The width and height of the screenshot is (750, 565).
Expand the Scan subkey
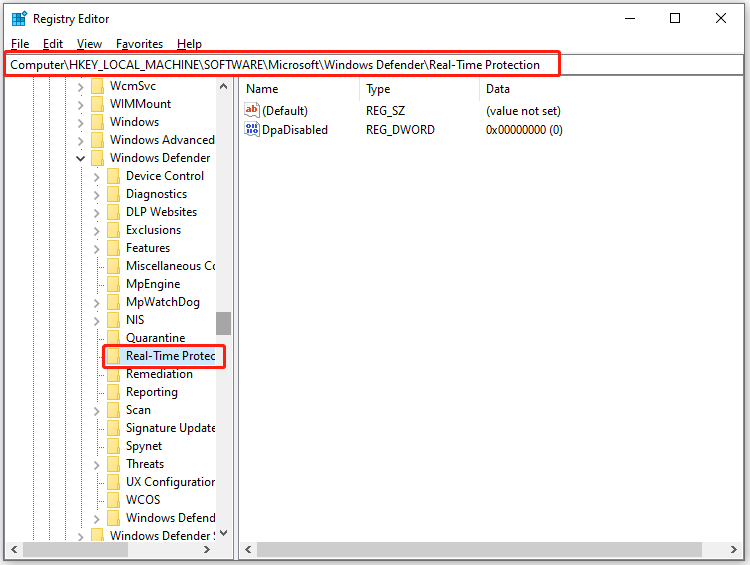coord(97,411)
